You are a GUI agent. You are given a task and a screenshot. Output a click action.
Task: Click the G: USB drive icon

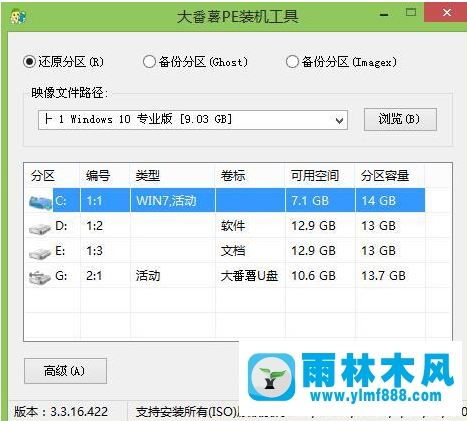point(40,277)
